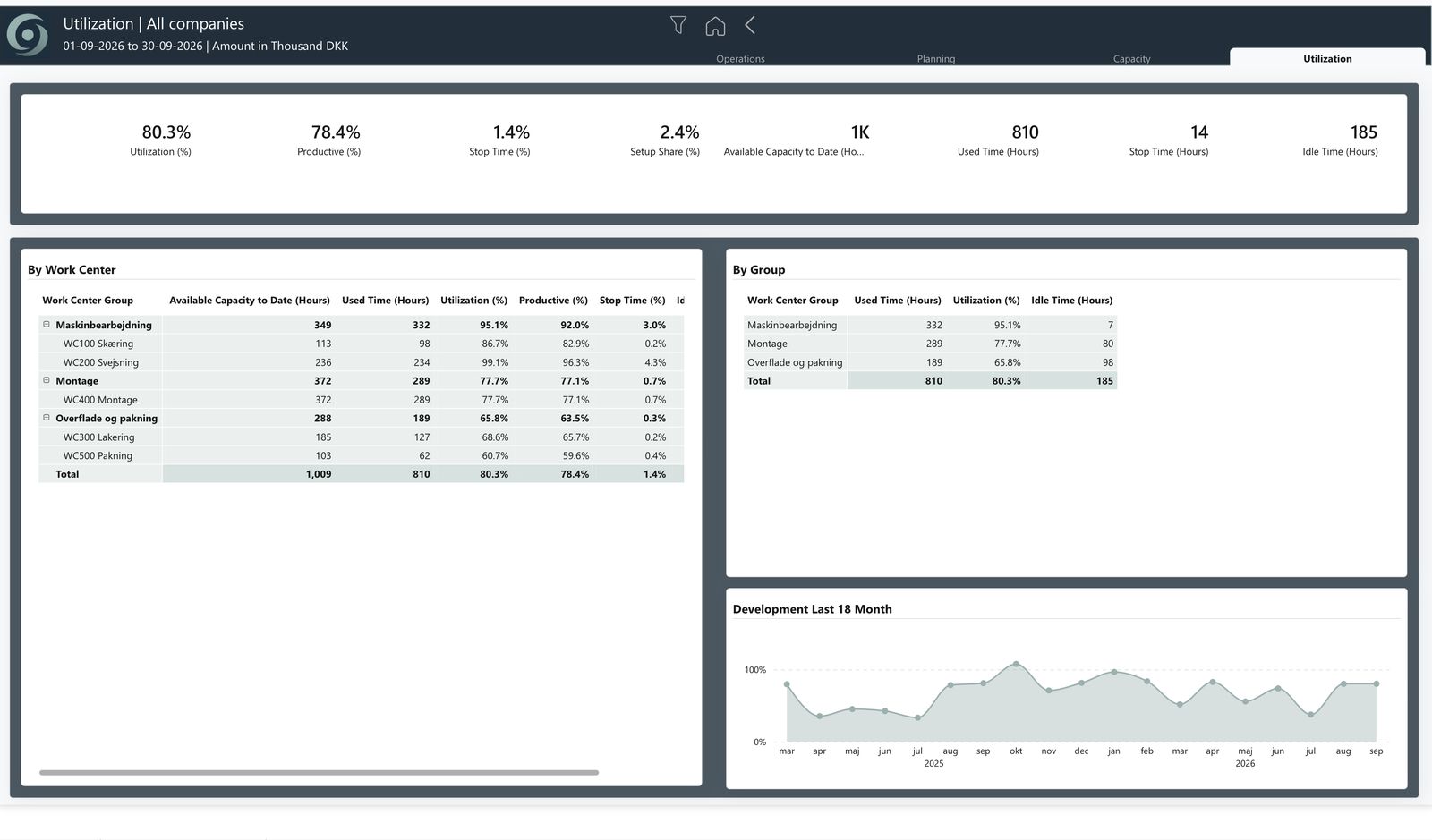Click the 810 Used Time Hours KPI
Screen dimensions: 1432x840
999,140
